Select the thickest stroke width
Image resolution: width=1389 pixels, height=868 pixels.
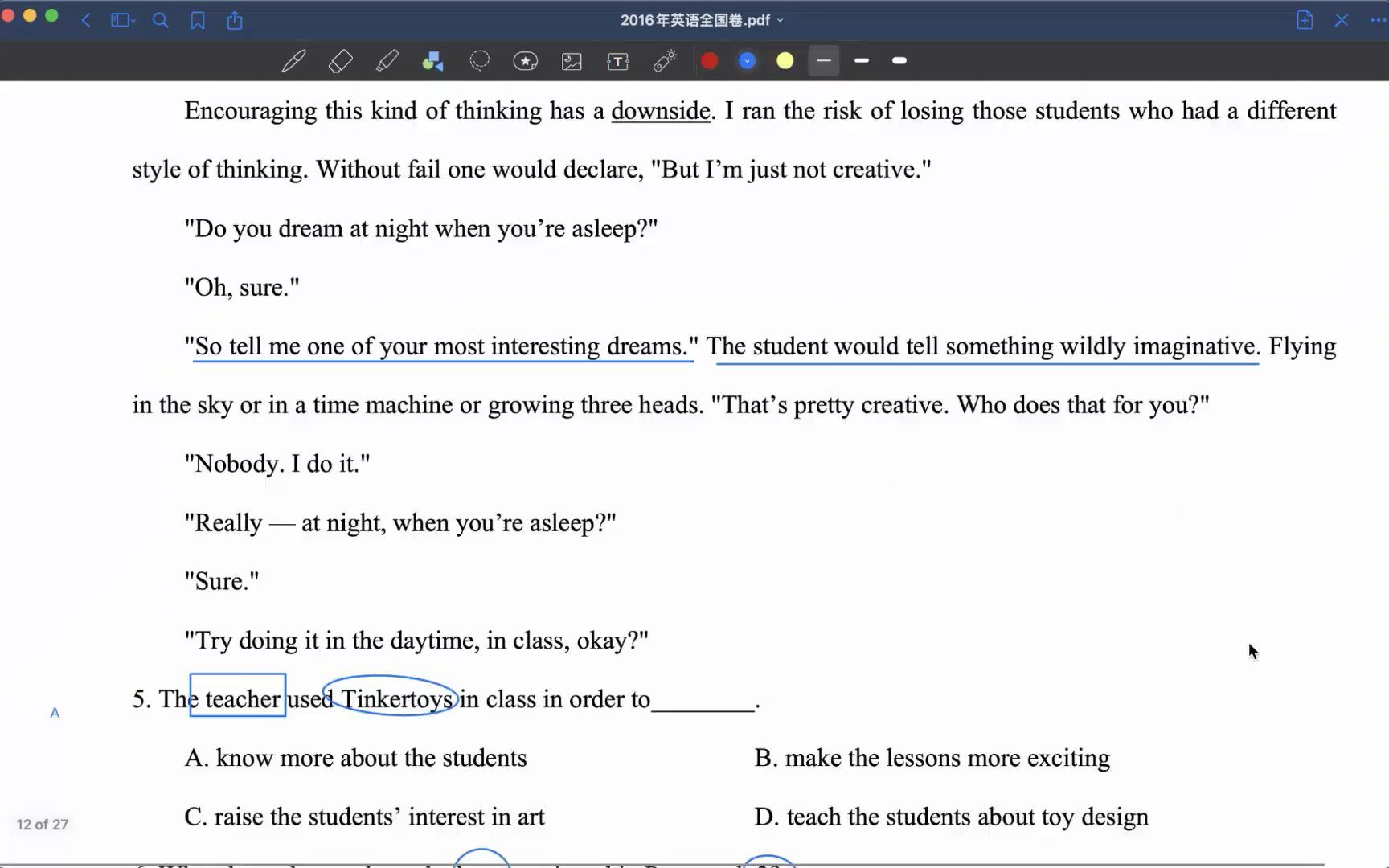click(899, 61)
